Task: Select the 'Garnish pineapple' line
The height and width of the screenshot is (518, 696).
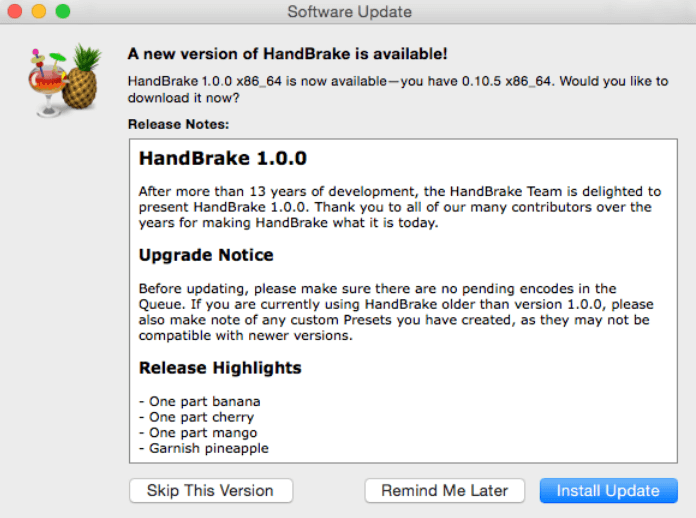Action: (204, 448)
